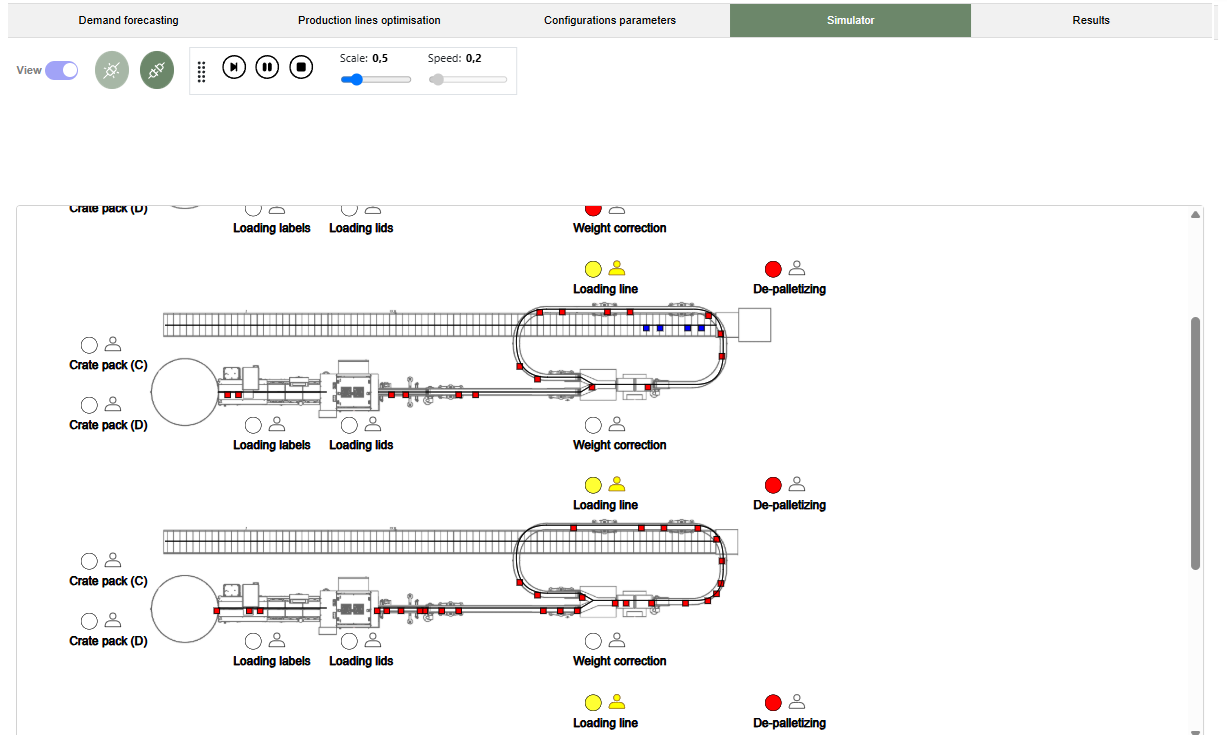Click the dark green connect plug icon
The height and width of the screenshot is (735, 1227).
click(x=157, y=70)
